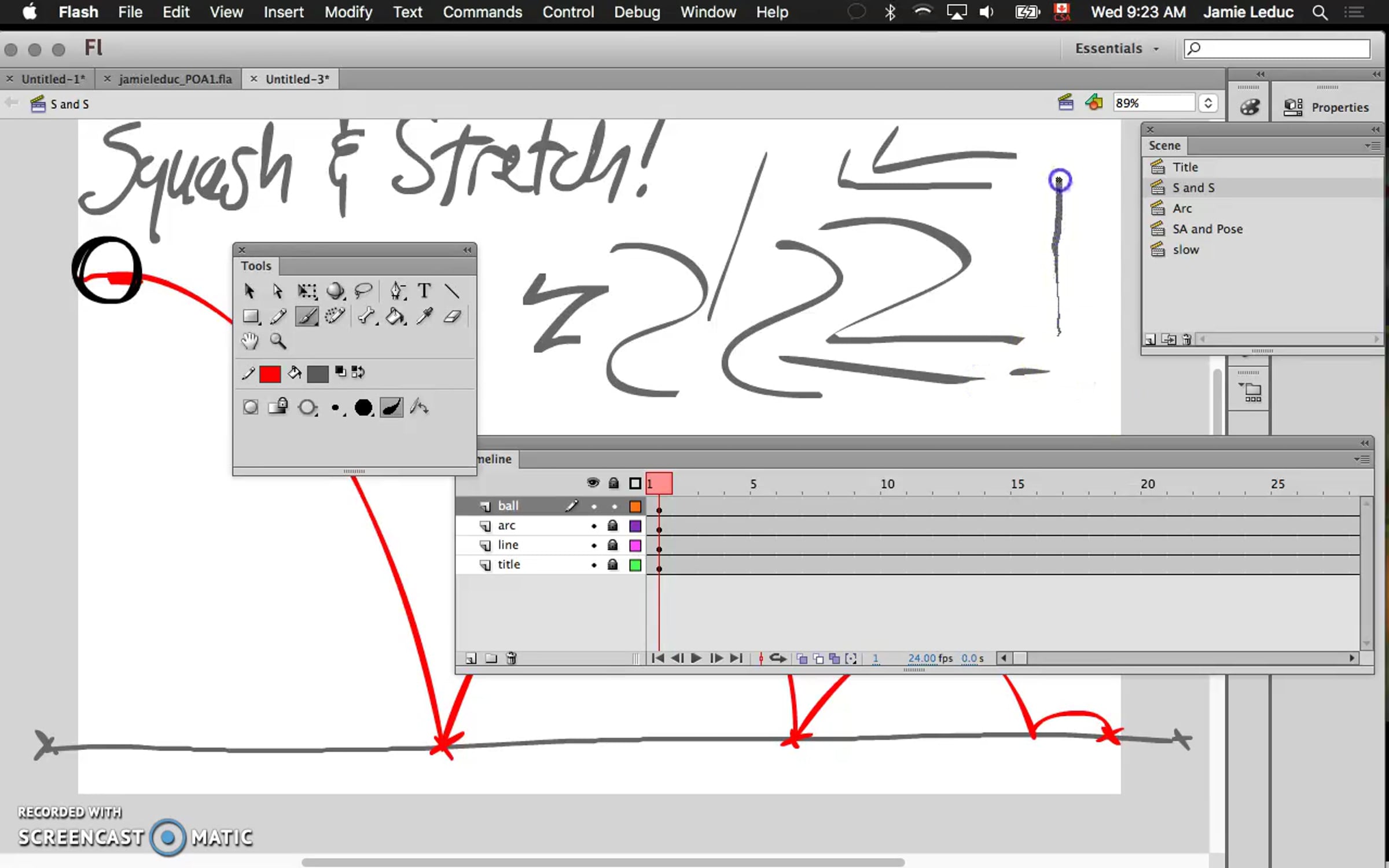1389x868 pixels.
Task: Select the Pencil tool
Action: point(278,317)
